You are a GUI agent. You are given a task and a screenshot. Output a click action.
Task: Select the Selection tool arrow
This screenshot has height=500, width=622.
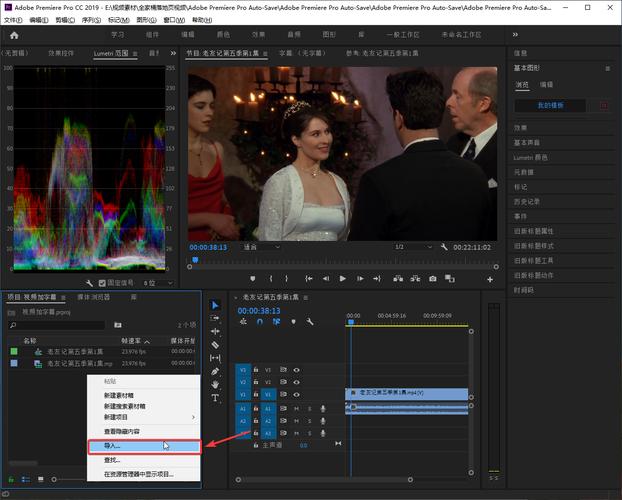tap(215, 305)
